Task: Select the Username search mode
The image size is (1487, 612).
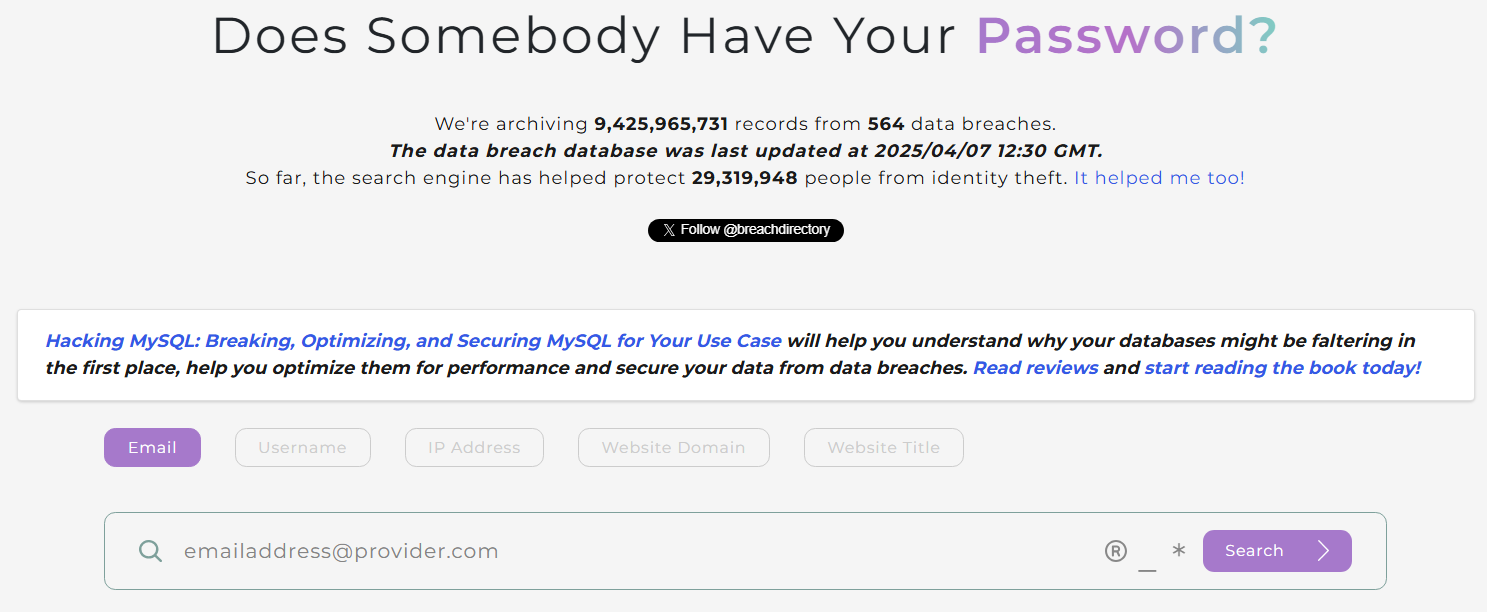Action: coord(302,447)
